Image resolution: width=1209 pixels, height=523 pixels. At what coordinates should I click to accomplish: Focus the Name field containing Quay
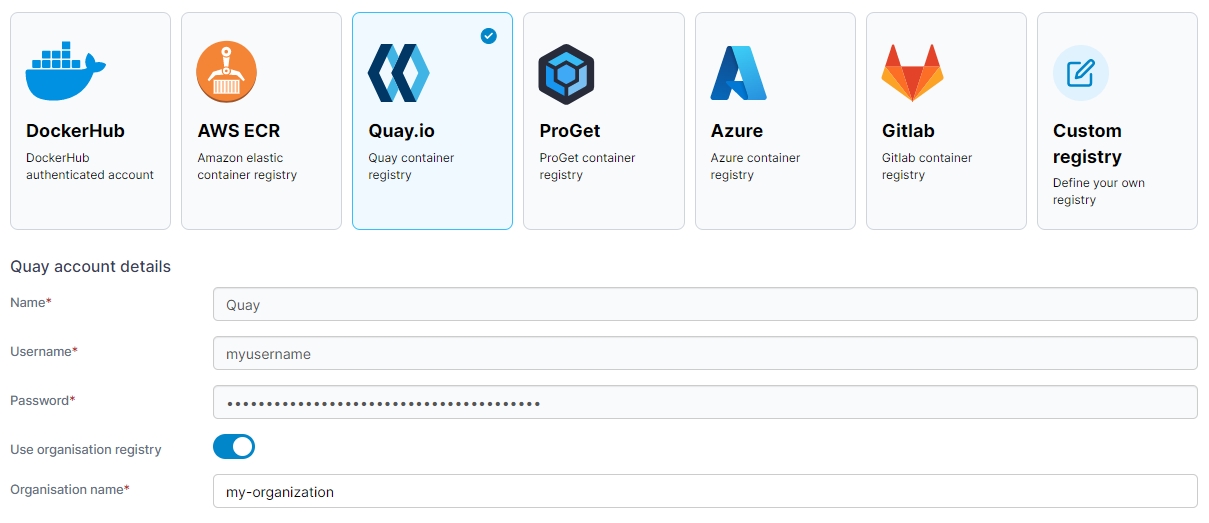[x=705, y=305]
